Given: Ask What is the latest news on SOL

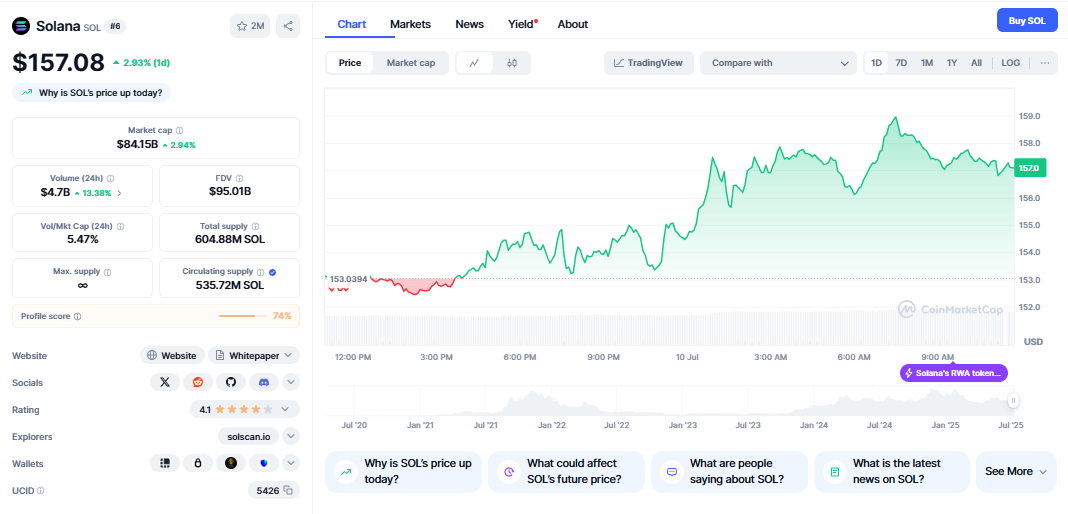Looking at the screenshot, I should click(x=892, y=472).
